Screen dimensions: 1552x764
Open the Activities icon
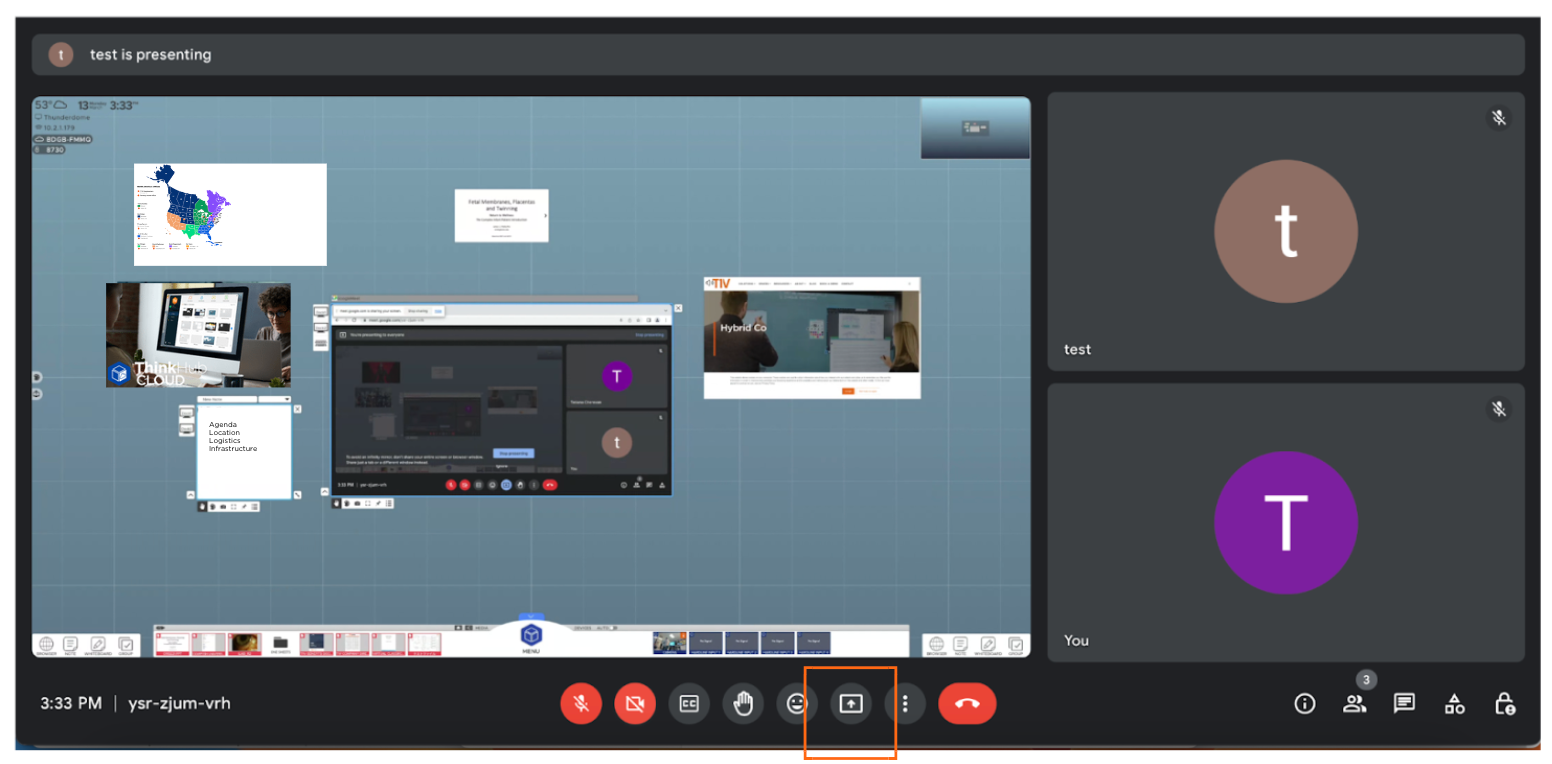pyautogui.click(x=1455, y=703)
